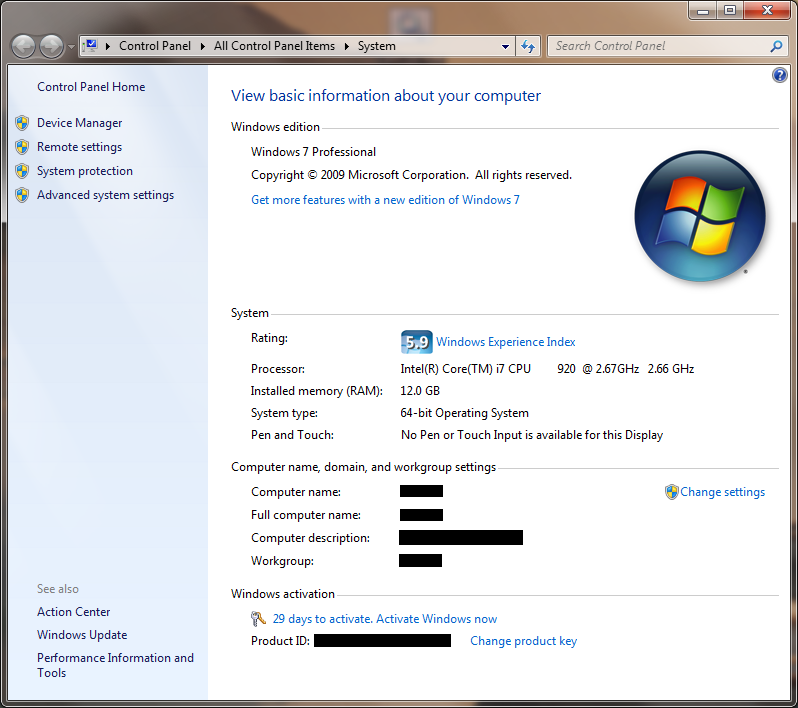Image resolution: width=798 pixels, height=708 pixels.
Task: Expand the arrow after Control Panel breadcrumb
Action: pos(203,46)
